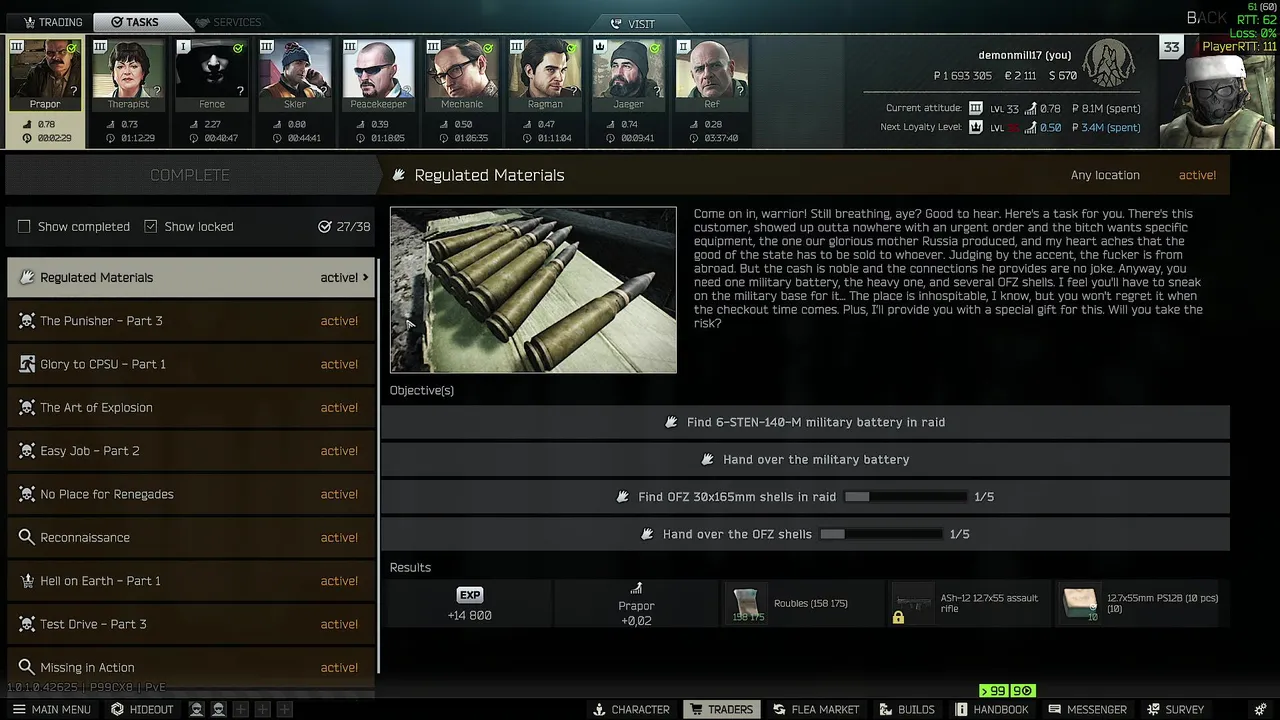Click the Next Loyalty Level line
This screenshot has width=1280, height=720.
coord(1010,128)
